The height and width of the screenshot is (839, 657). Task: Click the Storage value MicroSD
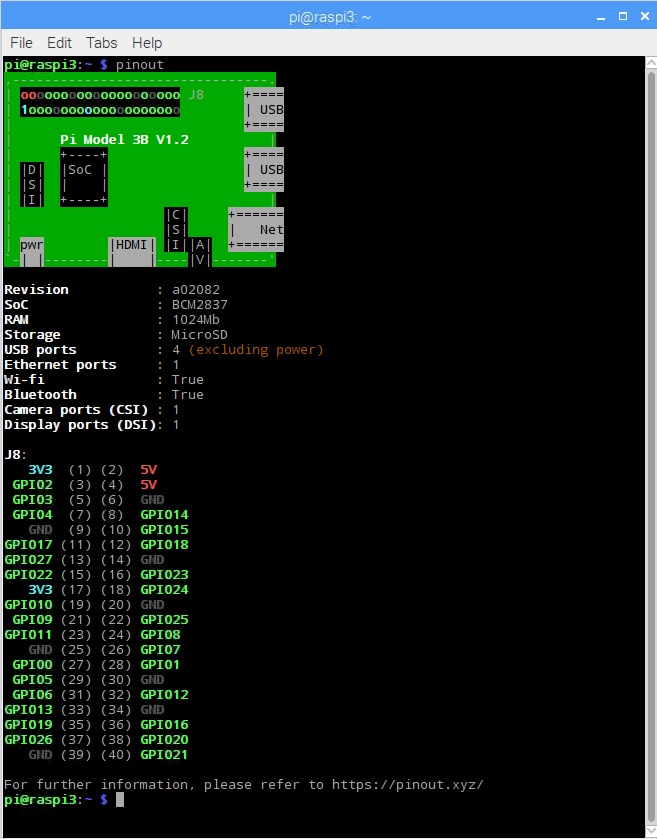click(200, 334)
